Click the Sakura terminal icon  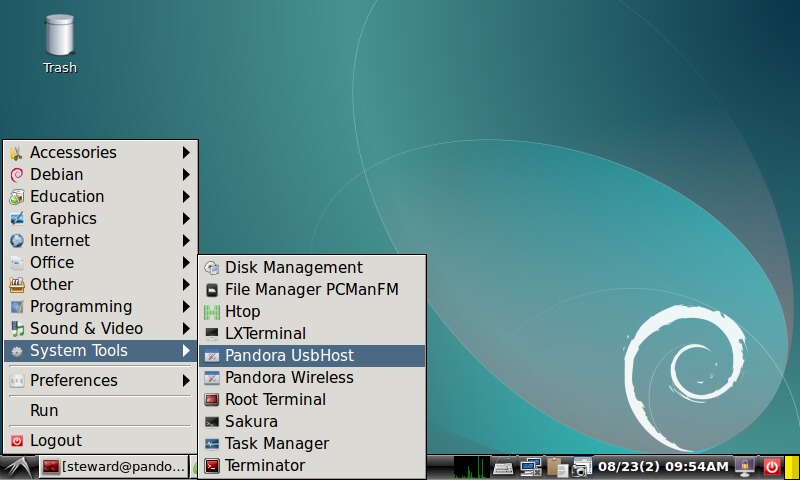tap(212, 421)
